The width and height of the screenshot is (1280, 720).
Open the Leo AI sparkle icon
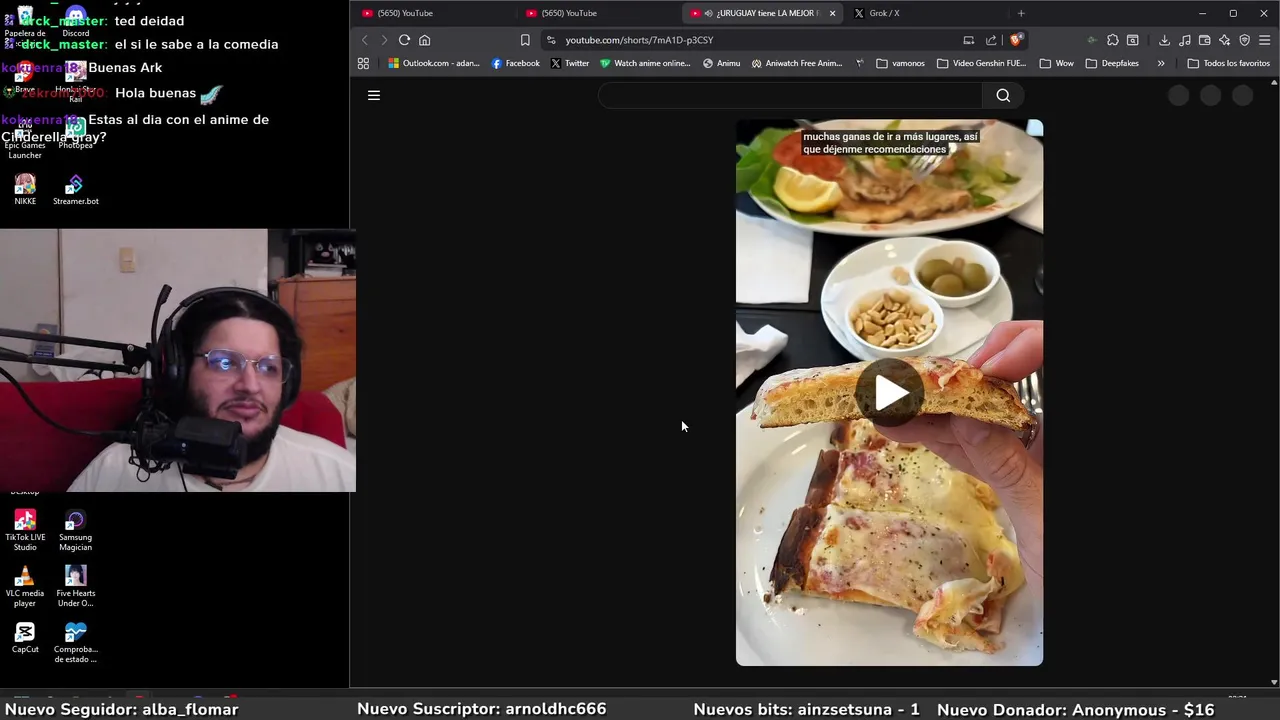[x=1225, y=40]
